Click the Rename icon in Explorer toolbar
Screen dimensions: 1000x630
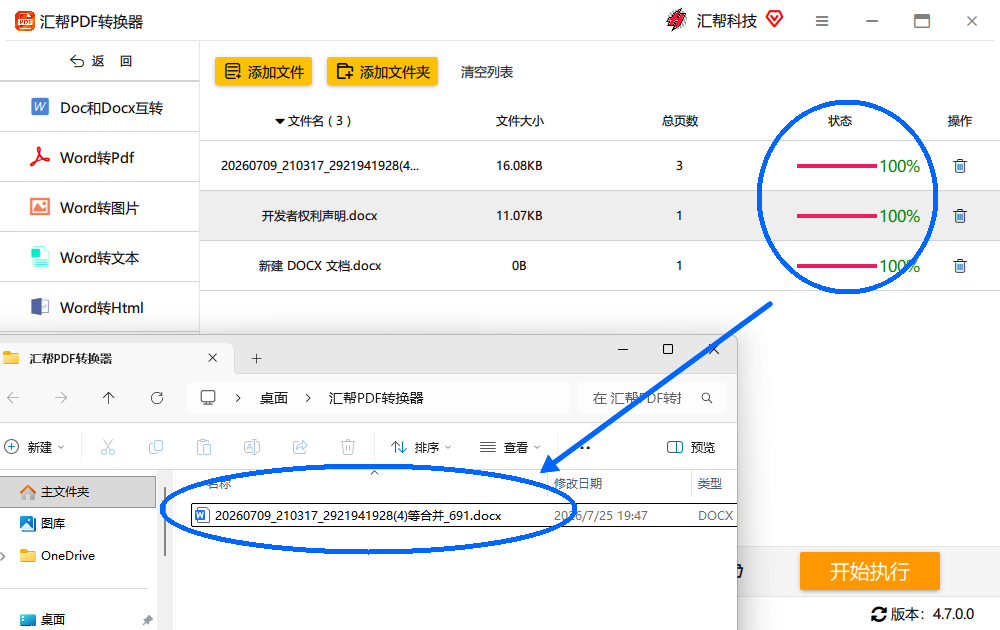[x=252, y=447]
